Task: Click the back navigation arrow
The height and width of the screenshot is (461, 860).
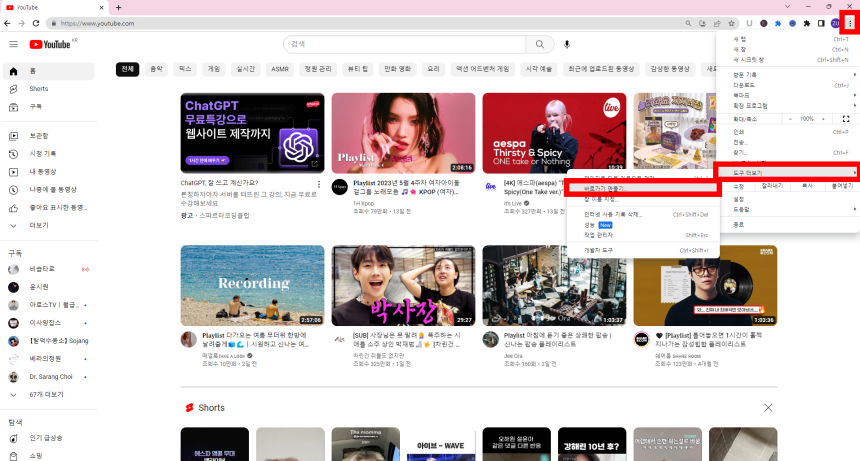Action: pos(7,24)
